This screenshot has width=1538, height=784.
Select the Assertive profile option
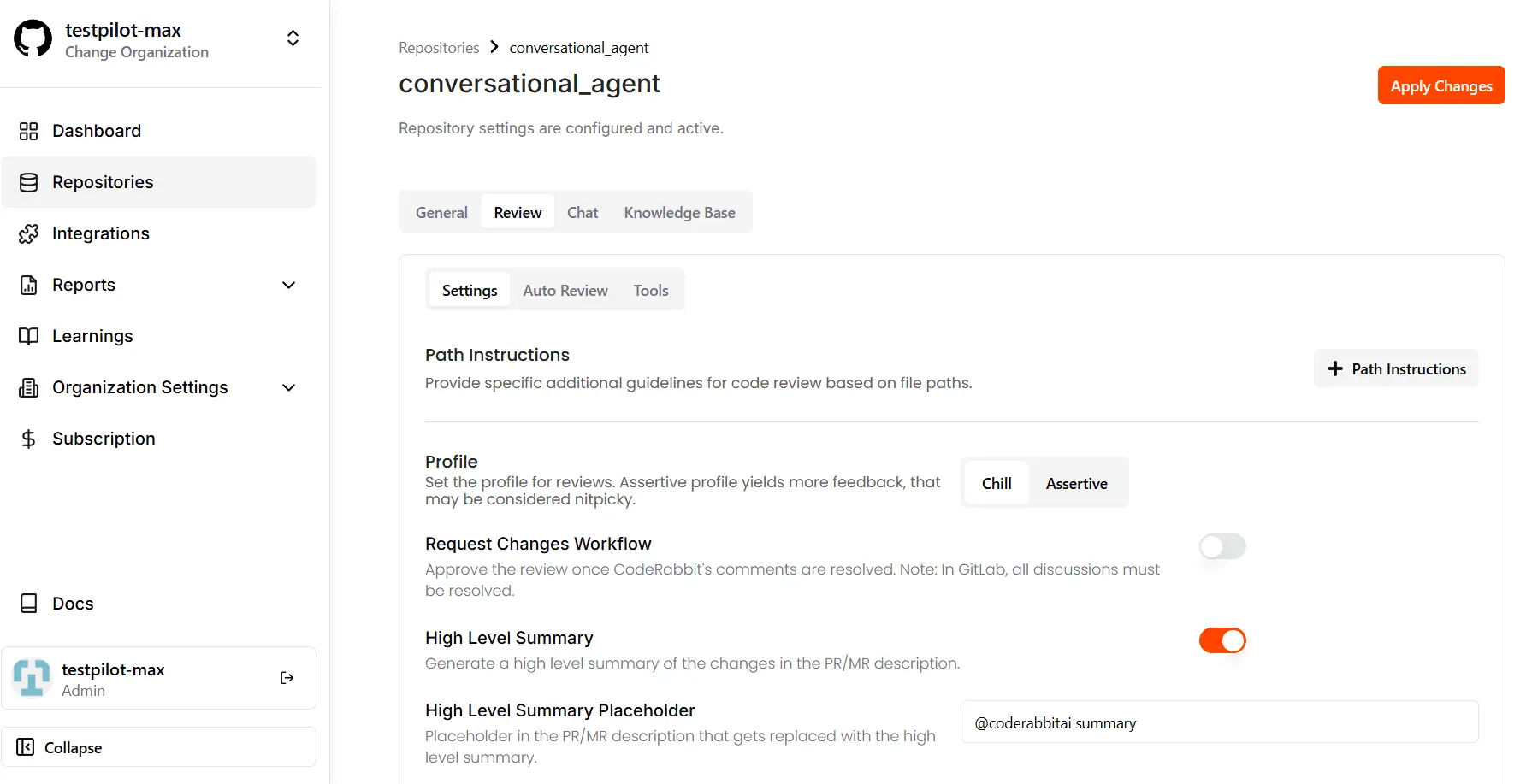pyautogui.click(x=1076, y=483)
